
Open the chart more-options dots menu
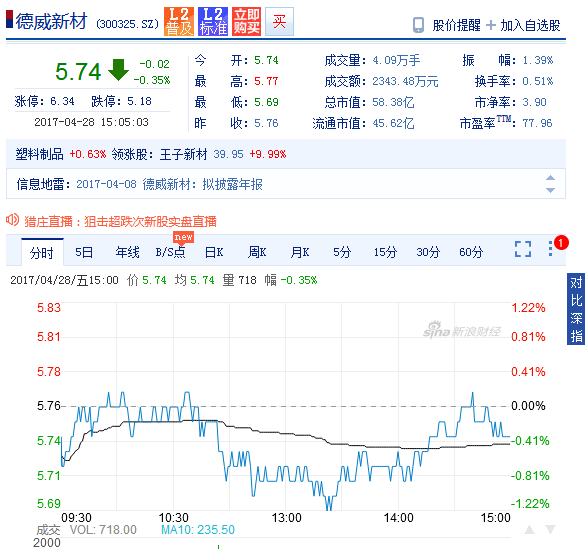(550, 249)
